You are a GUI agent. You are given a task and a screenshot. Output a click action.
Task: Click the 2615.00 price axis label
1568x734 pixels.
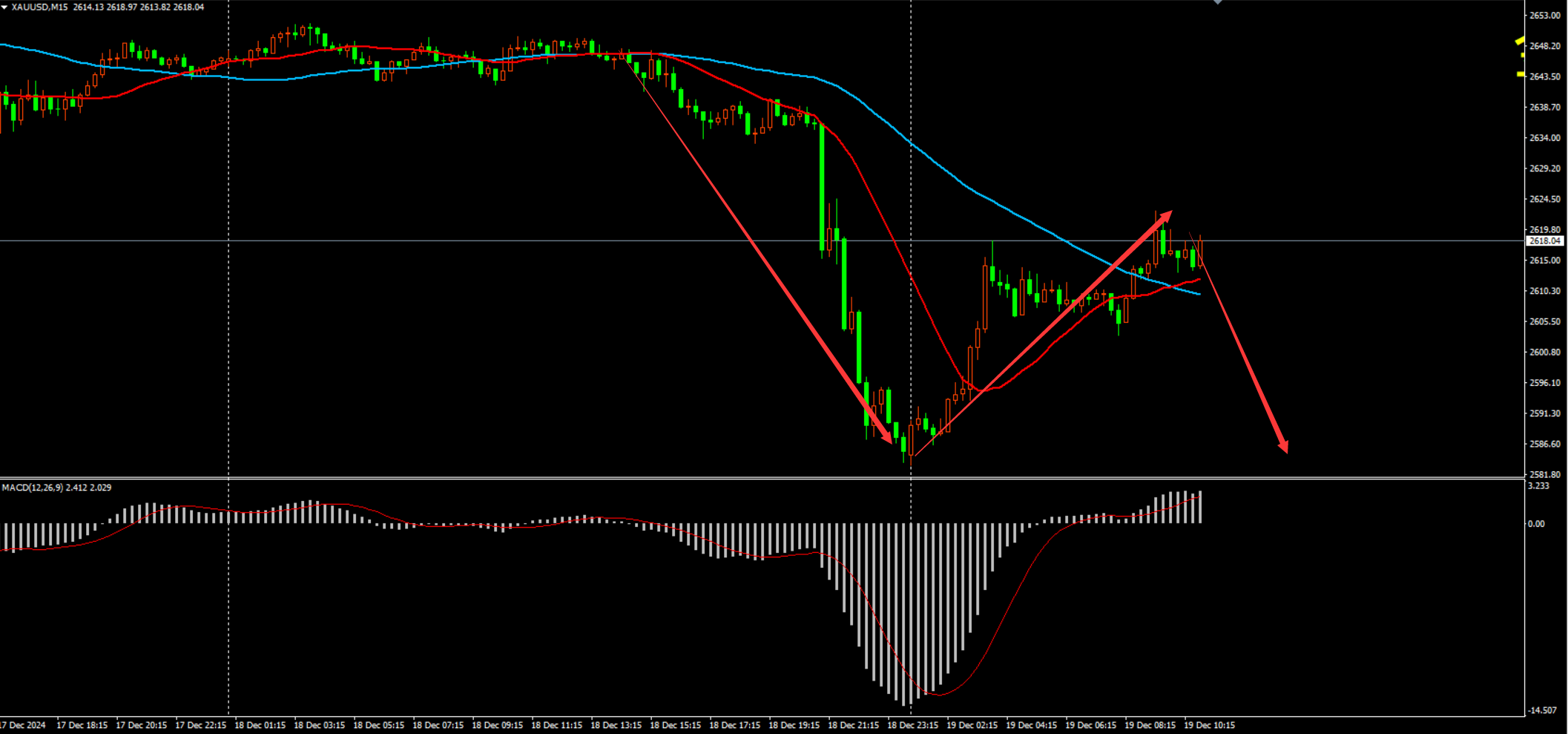pyautogui.click(x=1545, y=260)
